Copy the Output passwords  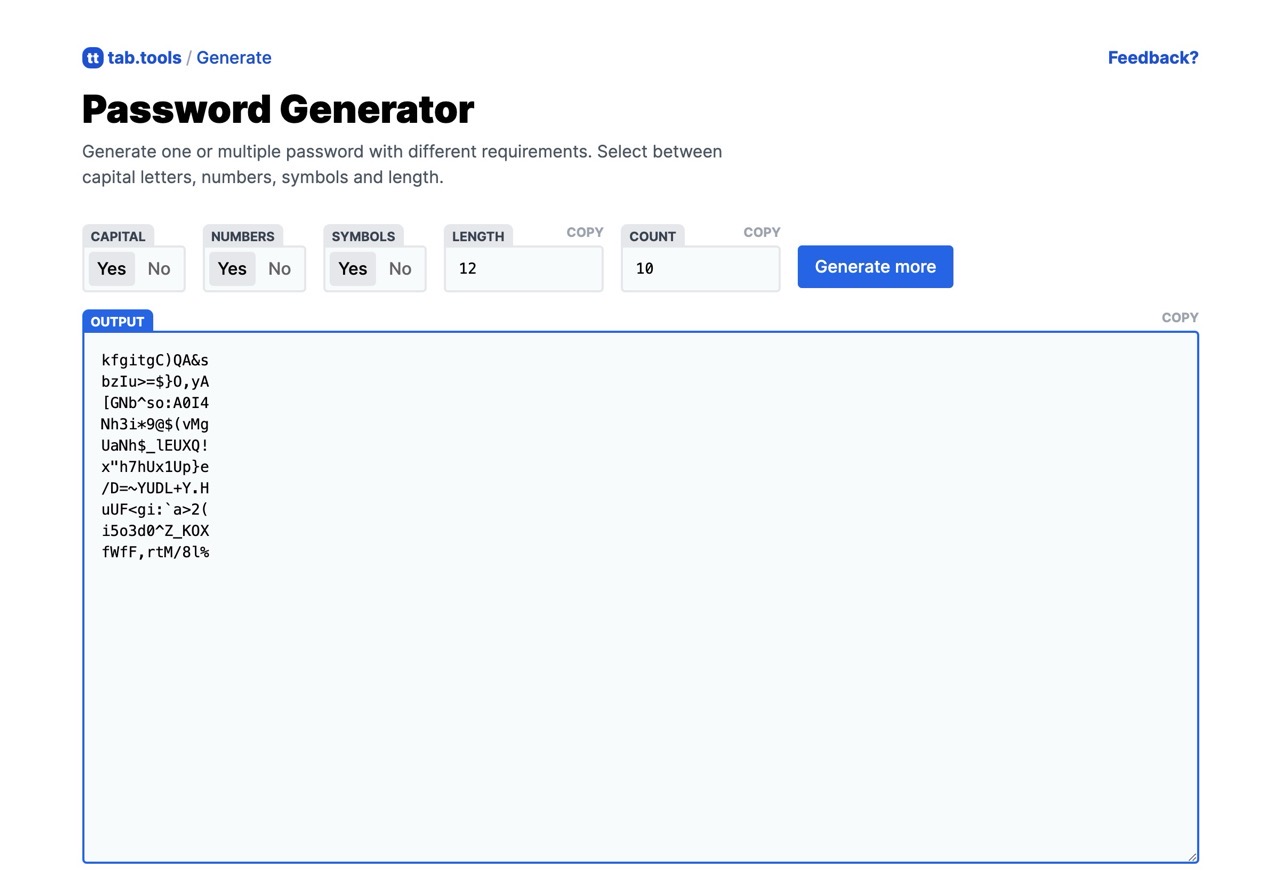click(x=1180, y=317)
